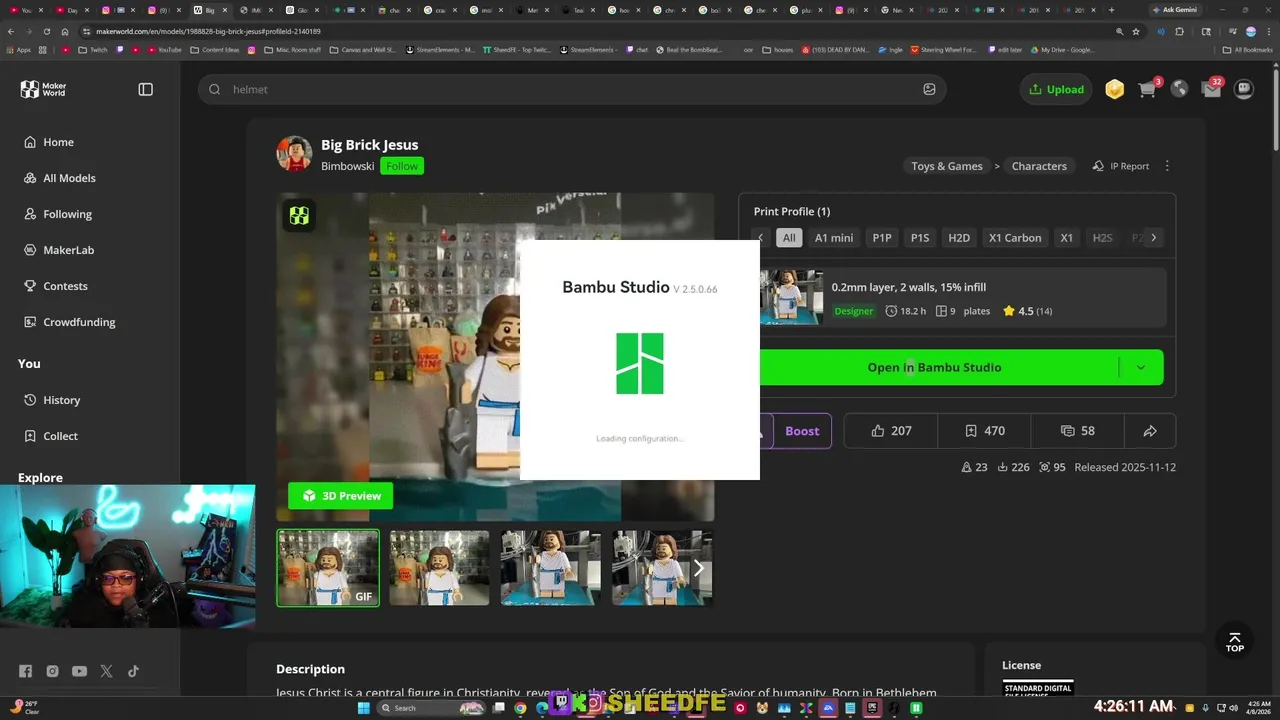Select the first GIF thumbnail
This screenshot has width=1280, height=720.
(328, 568)
